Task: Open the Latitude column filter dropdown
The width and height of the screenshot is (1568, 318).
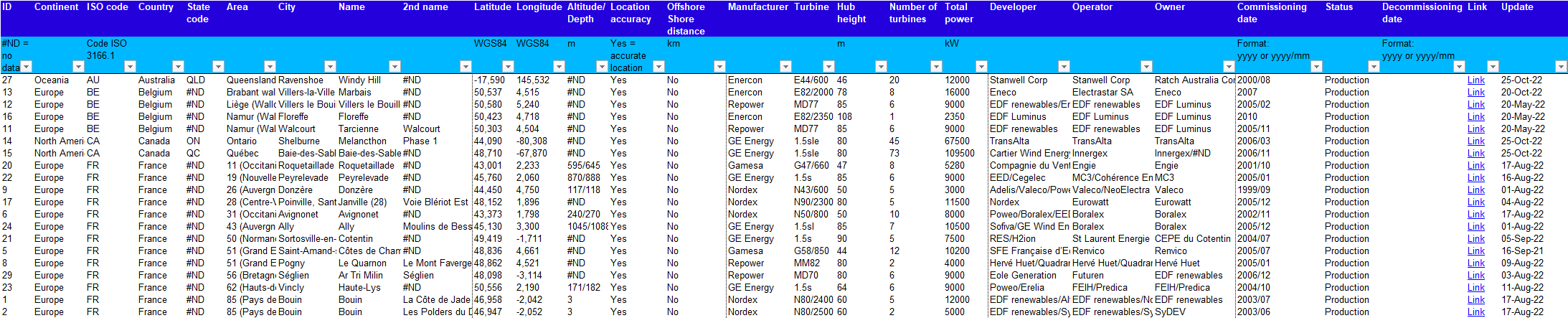Action: click(509, 67)
